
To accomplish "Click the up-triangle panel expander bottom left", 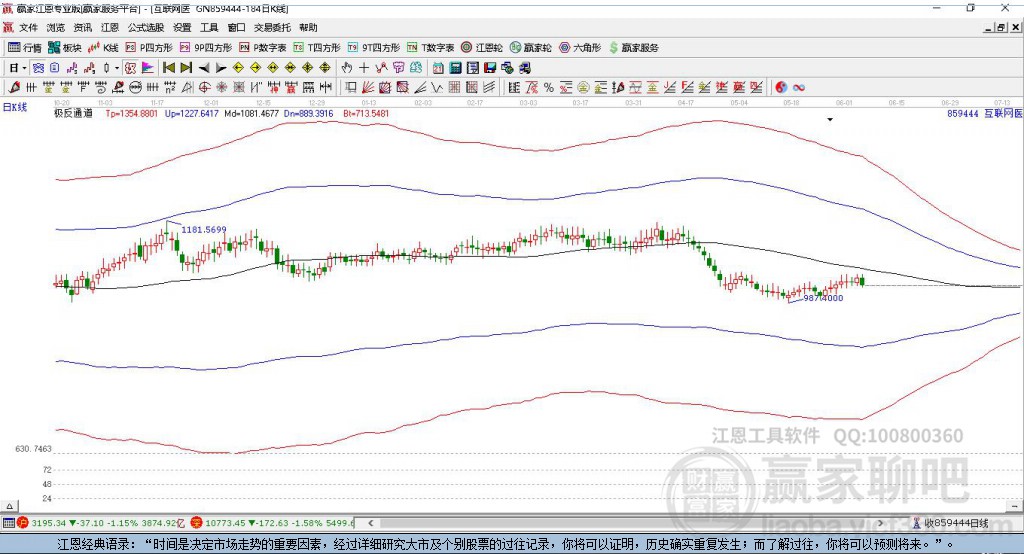I will tap(10, 506).
